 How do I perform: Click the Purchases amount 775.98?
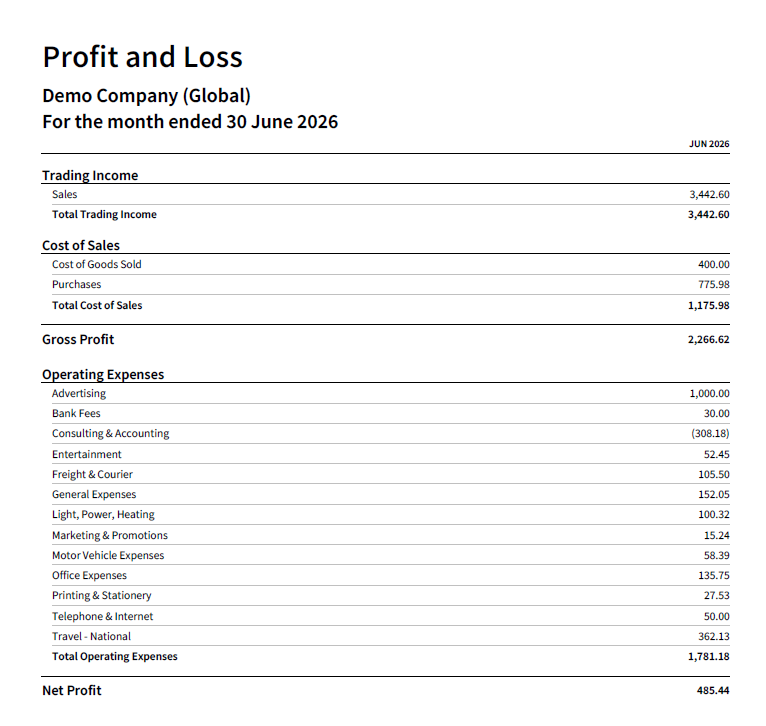[x=714, y=284]
